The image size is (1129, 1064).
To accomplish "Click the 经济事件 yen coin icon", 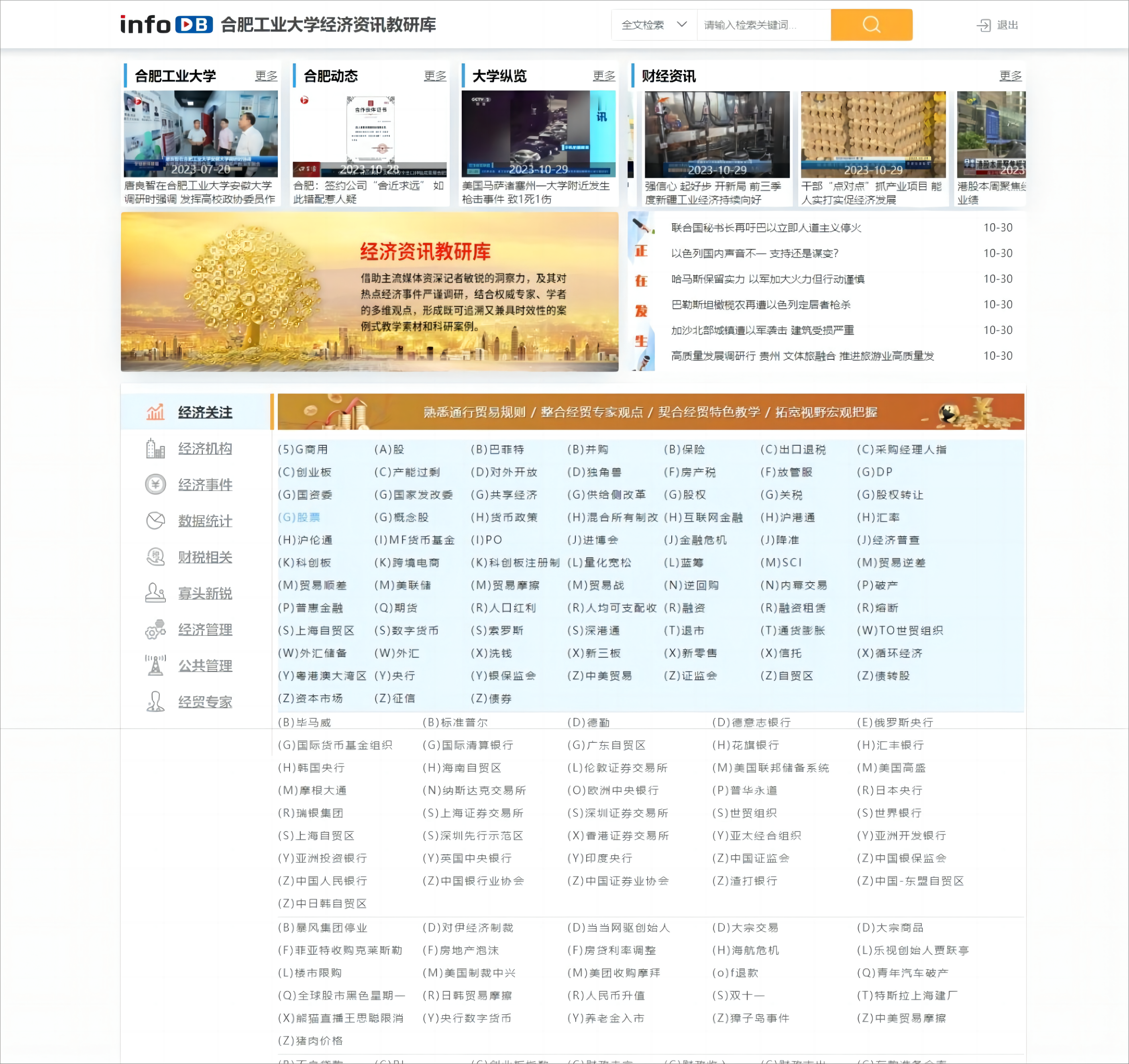I will pyautogui.click(x=155, y=485).
